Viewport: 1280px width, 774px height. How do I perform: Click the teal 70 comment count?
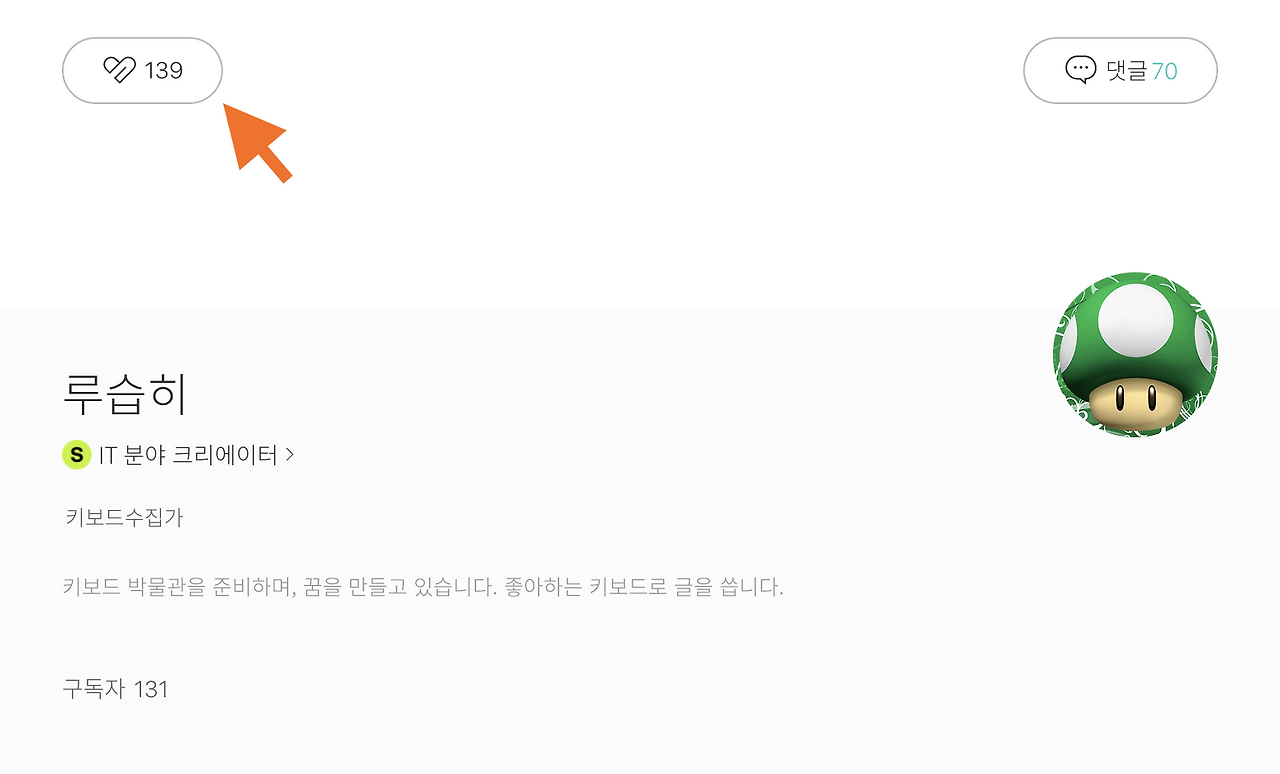(x=1165, y=71)
